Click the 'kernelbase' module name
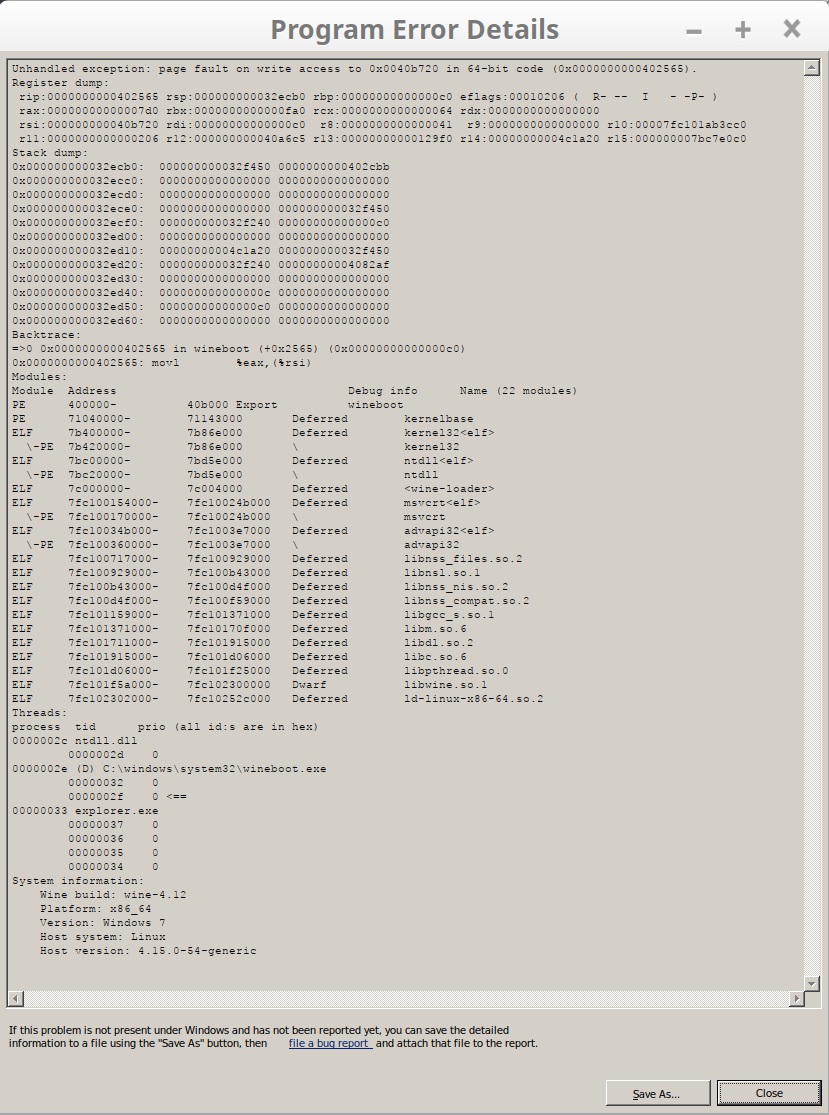The height and width of the screenshot is (1115, 829). tap(439, 419)
